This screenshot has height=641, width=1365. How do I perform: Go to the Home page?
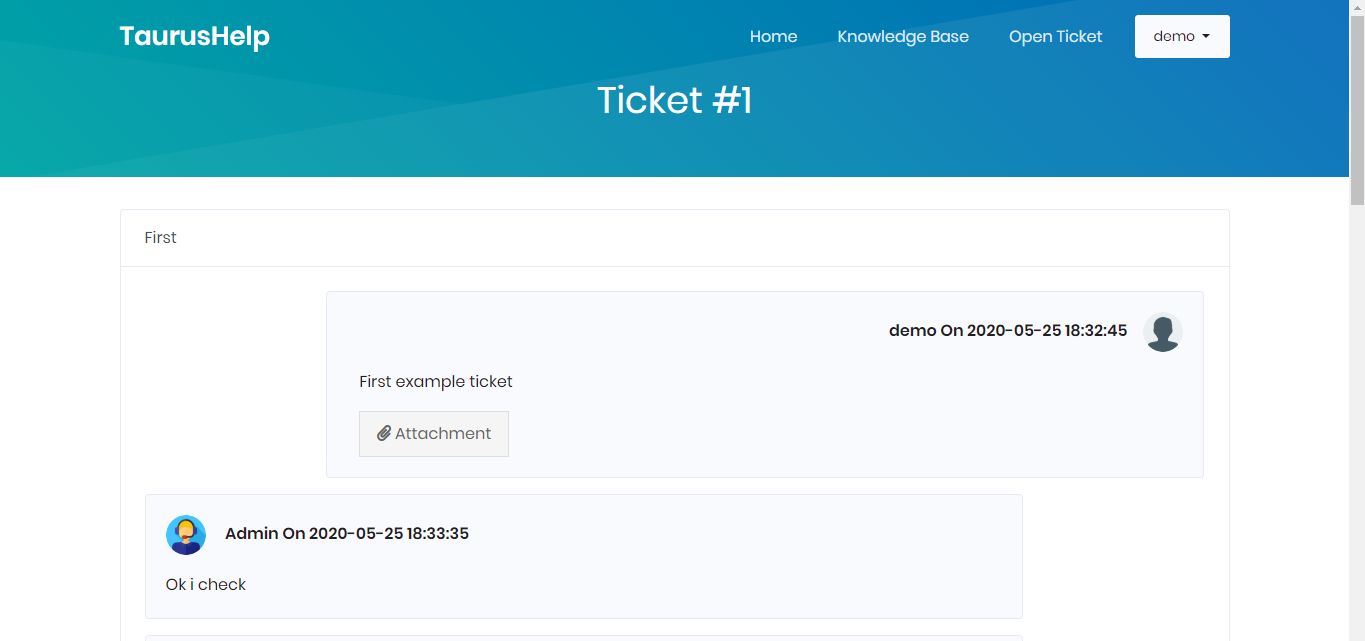click(773, 37)
